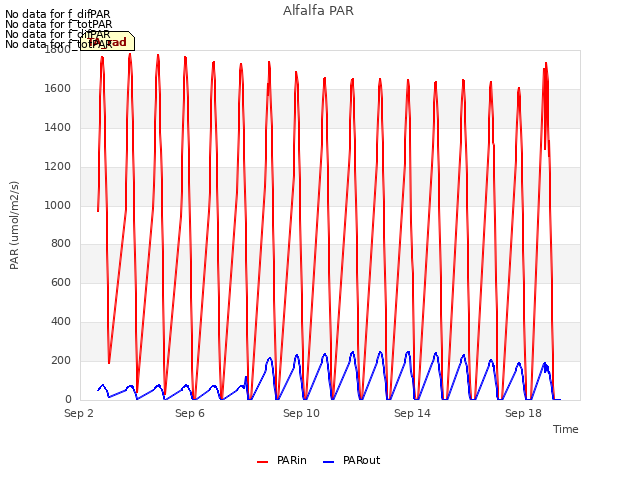Click the 800 y-axis tick label
The image size is (640, 480).
pos(61,244)
